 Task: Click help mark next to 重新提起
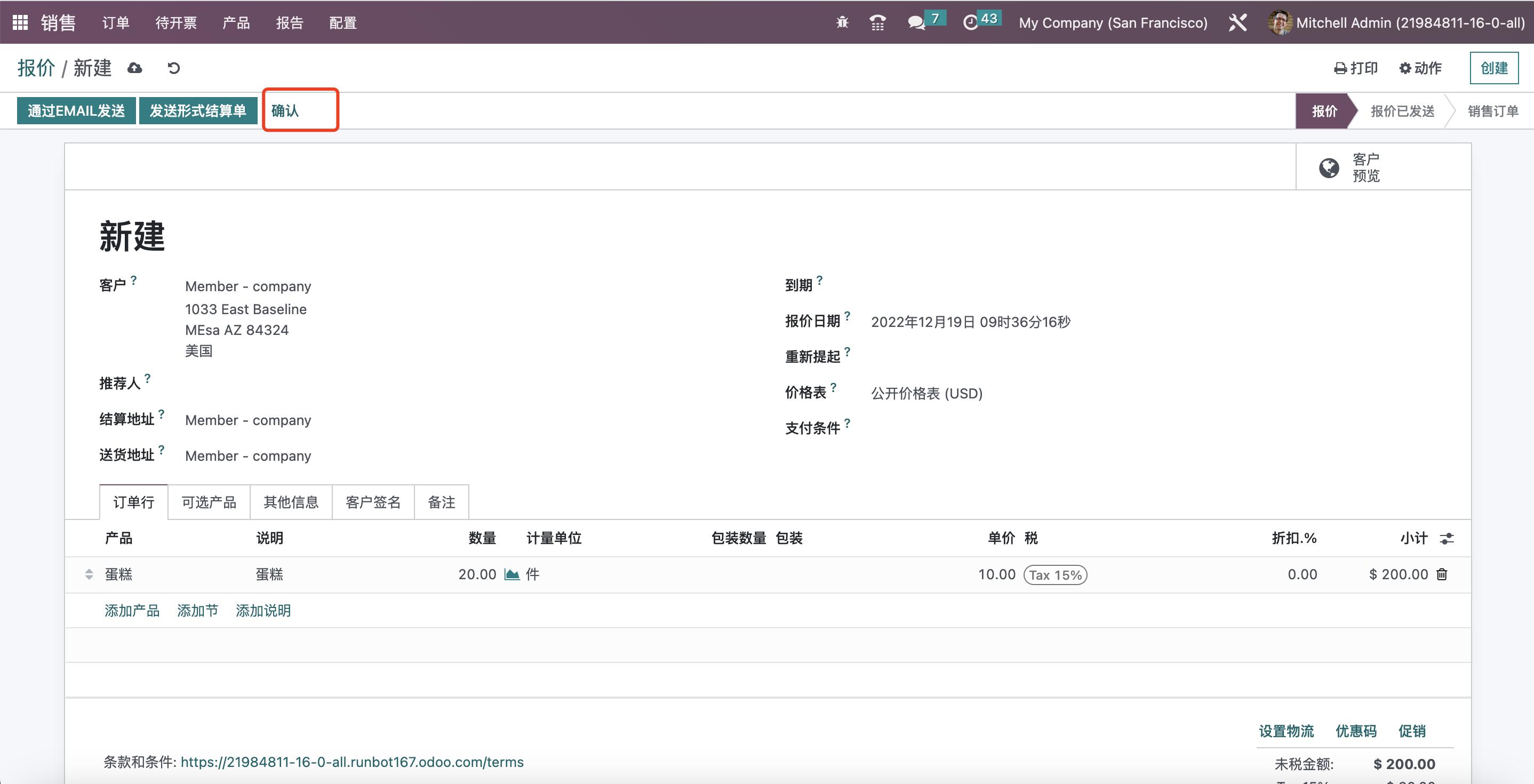pyautogui.click(x=848, y=351)
